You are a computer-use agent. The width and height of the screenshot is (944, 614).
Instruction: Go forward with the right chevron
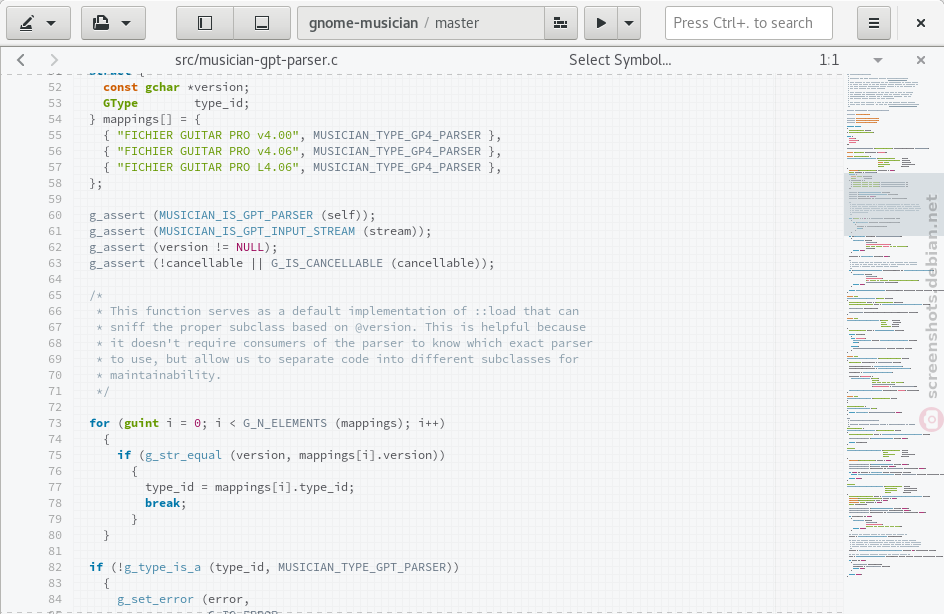pos(54,60)
